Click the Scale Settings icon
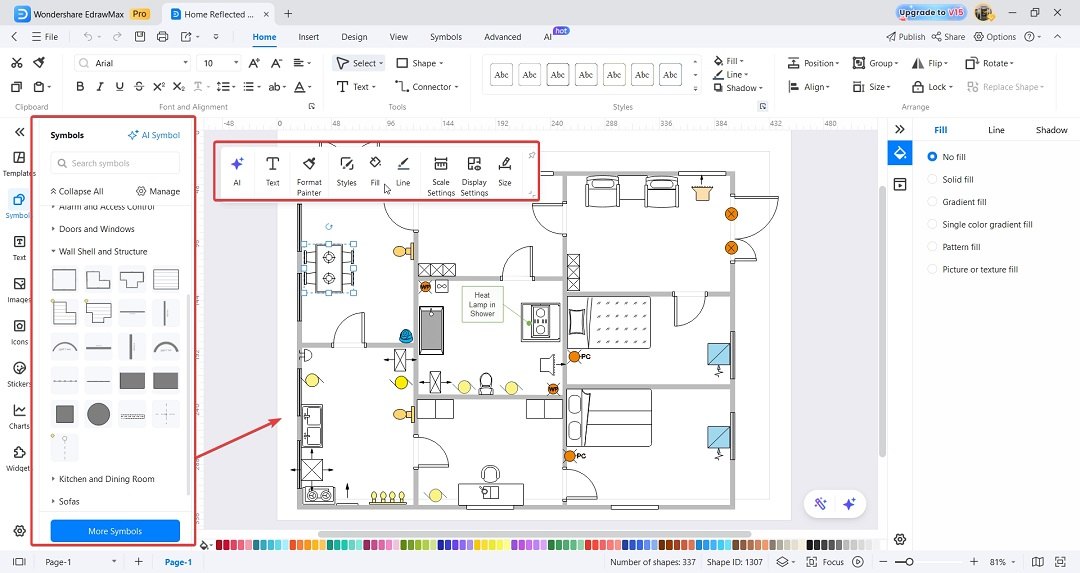This screenshot has height=573, width=1080. 441,175
